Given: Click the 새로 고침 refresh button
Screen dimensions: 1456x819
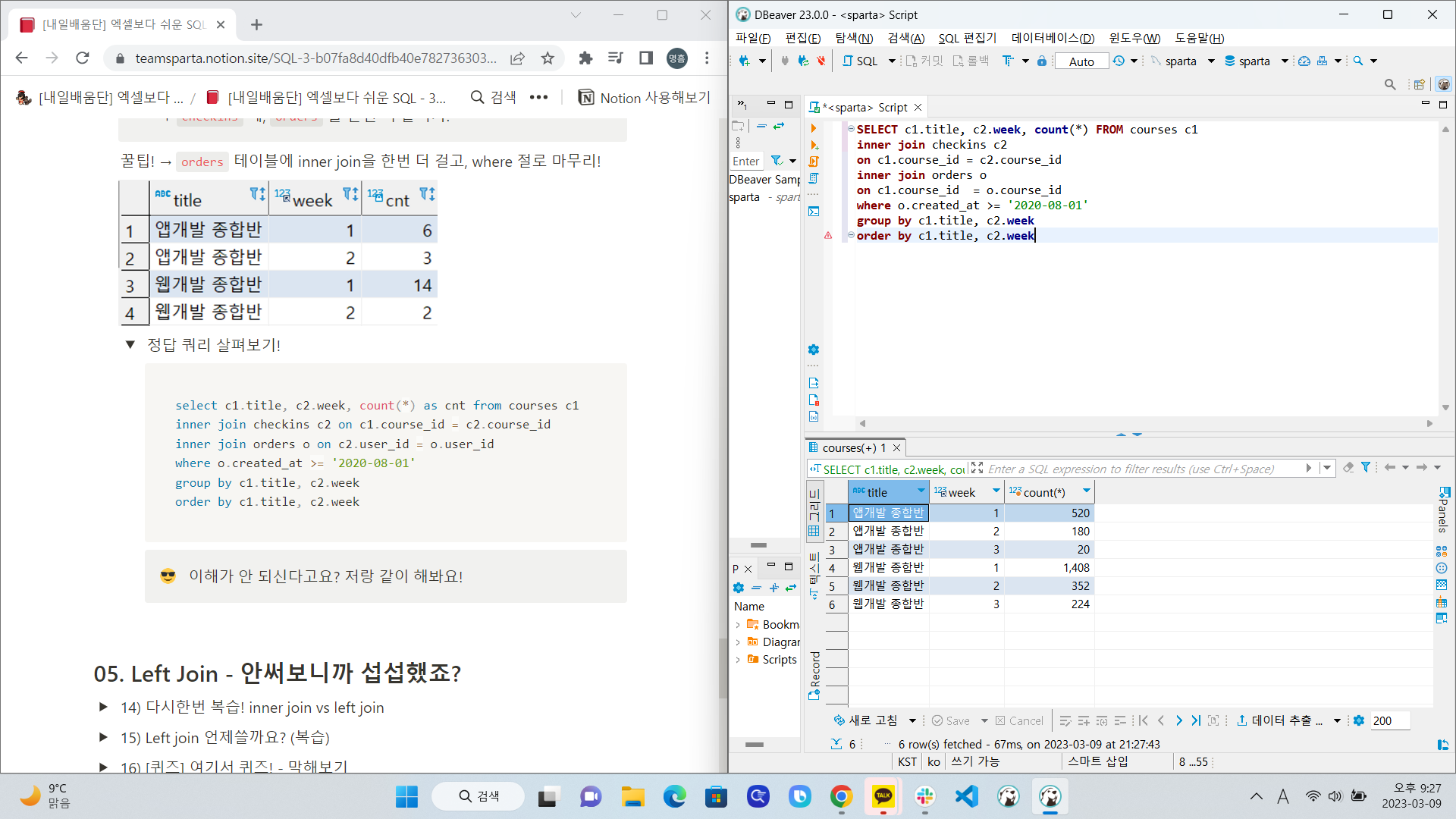Looking at the screenshot, I should [865, 720].
